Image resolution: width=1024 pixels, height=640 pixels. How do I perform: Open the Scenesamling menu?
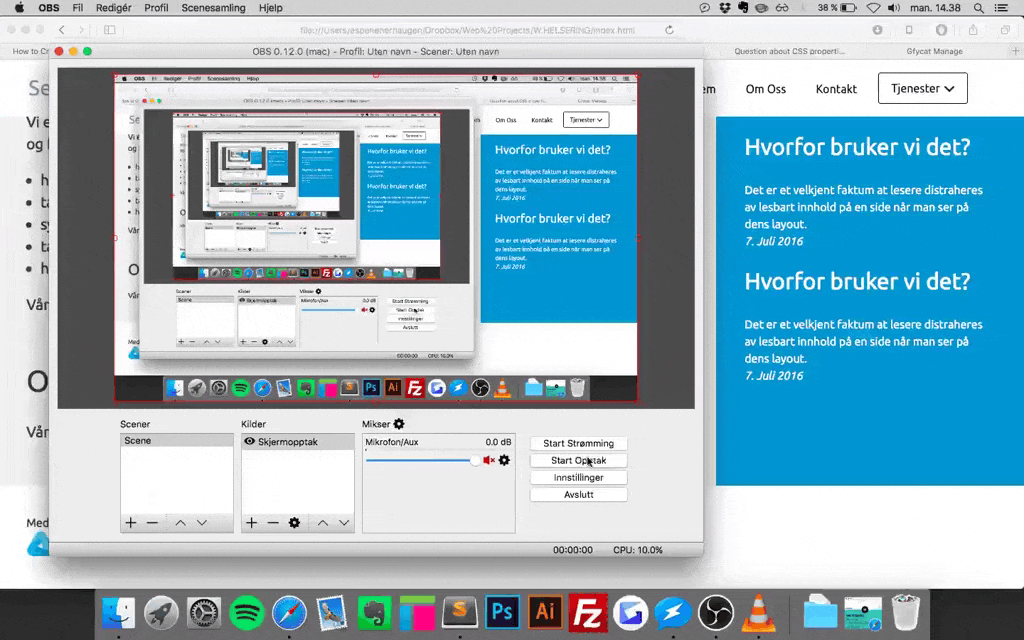click(212, 8)
